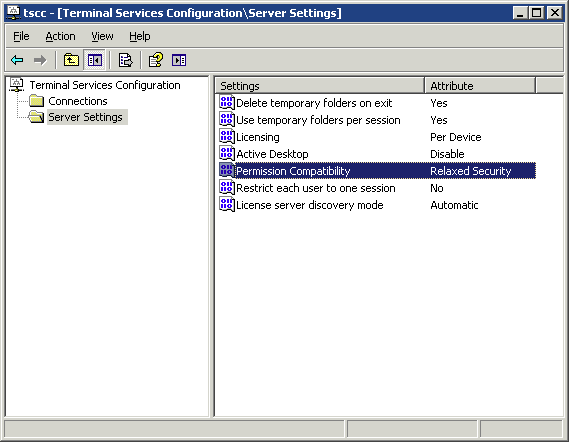This screenshot has width=569, height=442.
Task: Click the Active Desktop setting icon
Action: 227,154
